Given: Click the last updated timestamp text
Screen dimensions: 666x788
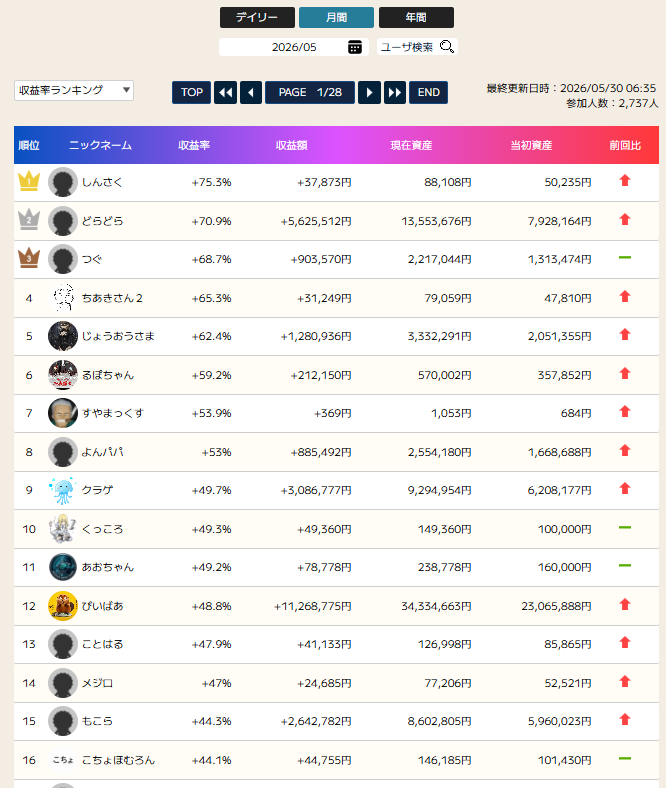Looking at the screenshot, I should [x=572, y=88].
